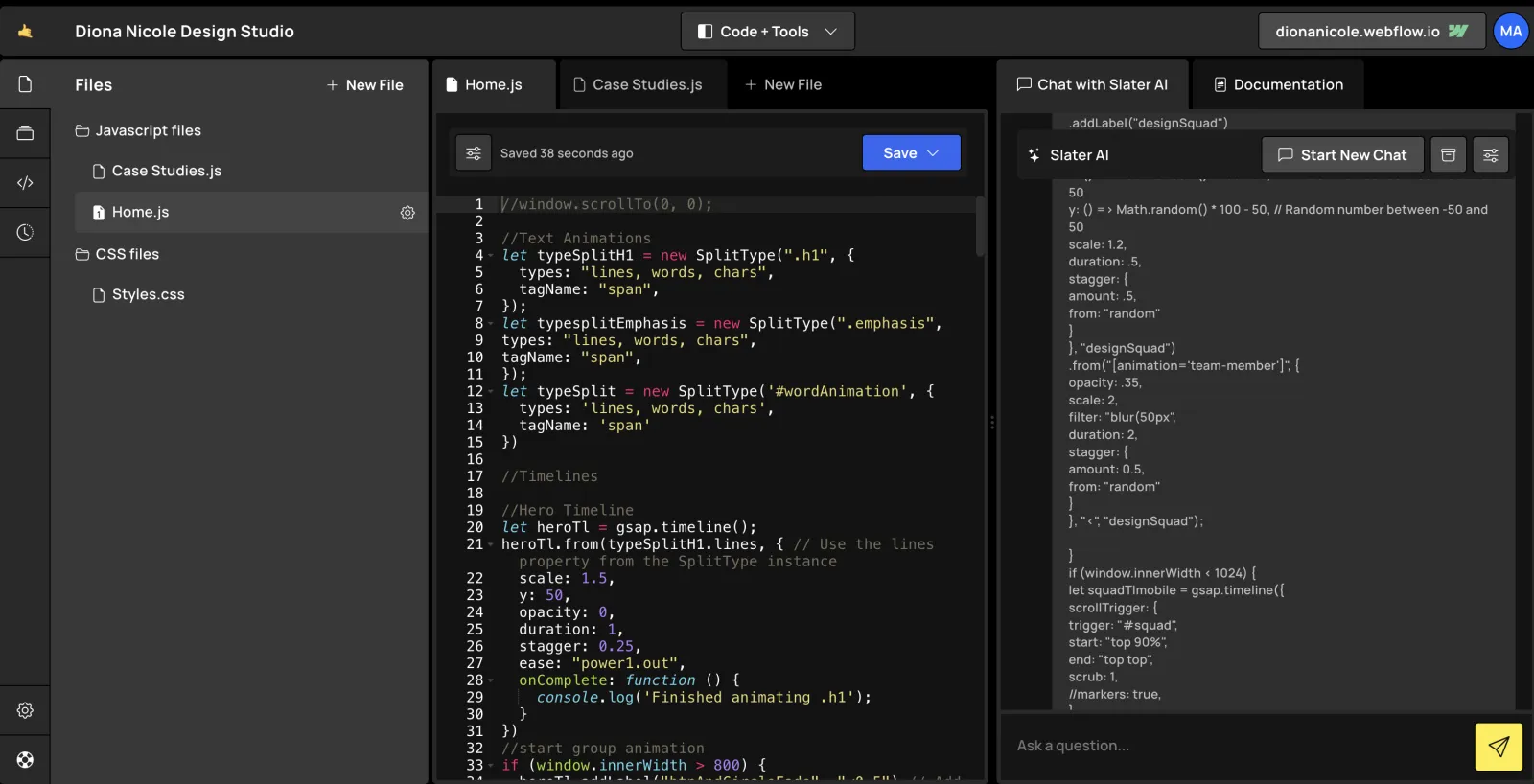
Task: Open editor settings sliders icon
Action: (474, 152)
